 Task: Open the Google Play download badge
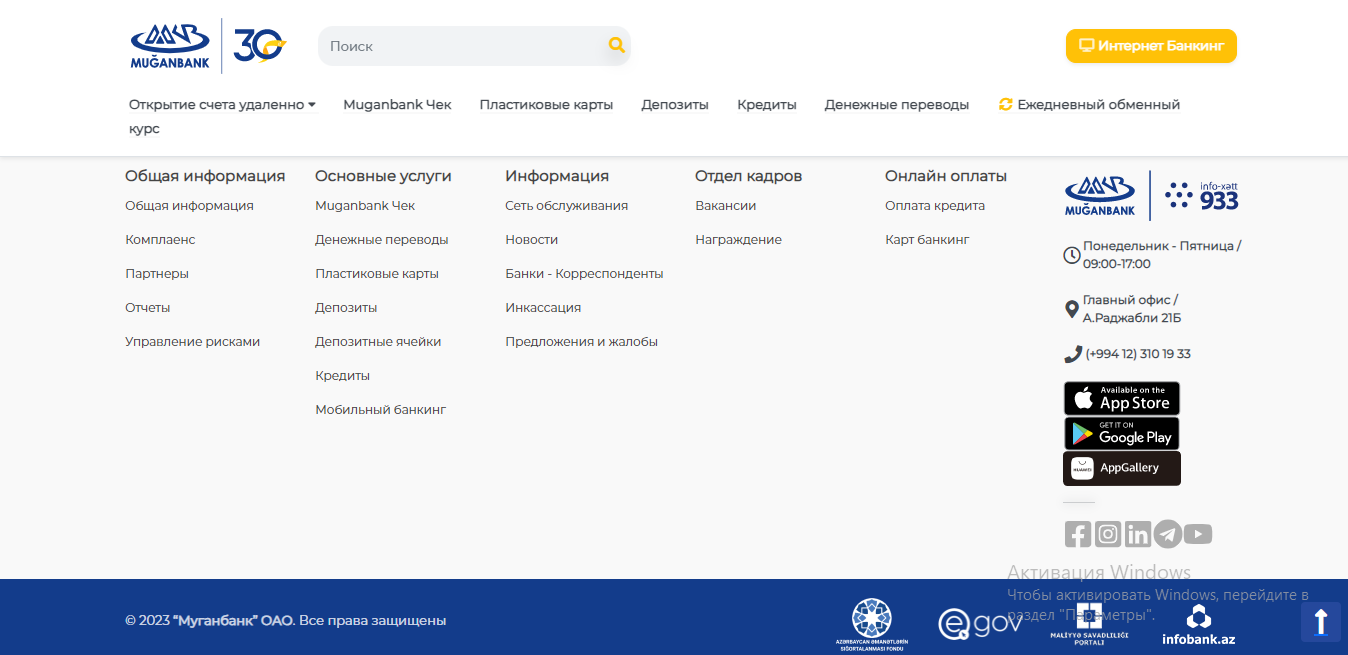click(1121, 434)
